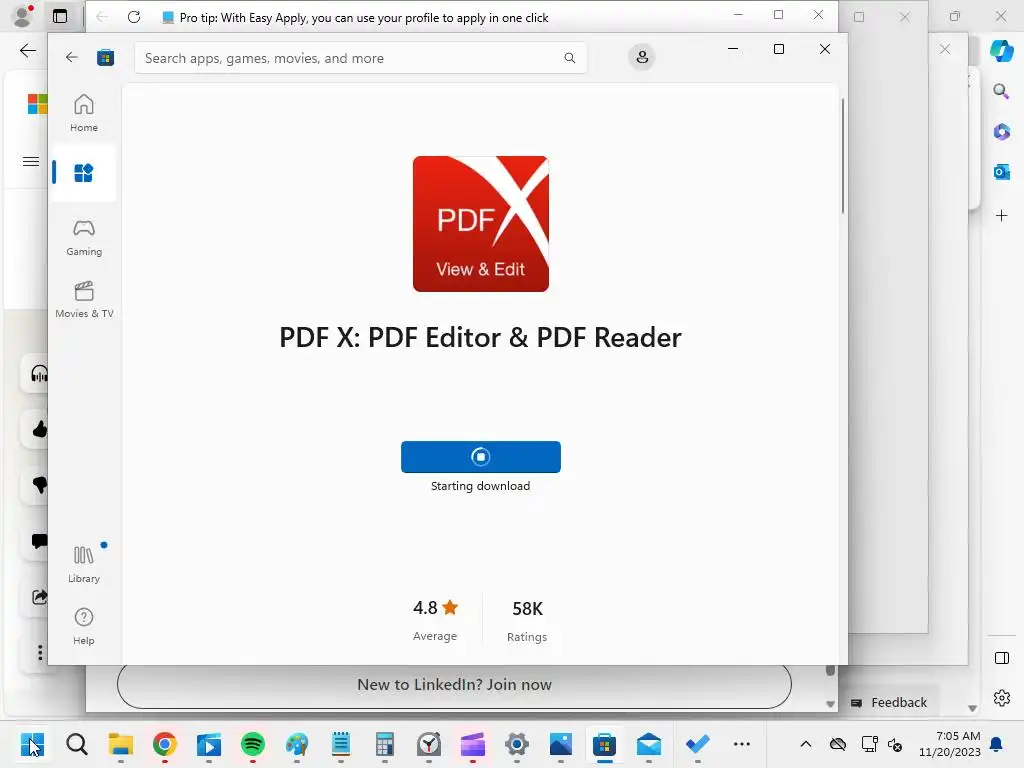Open Edge profile avatar
The image size is (1024, 768).
23,16
